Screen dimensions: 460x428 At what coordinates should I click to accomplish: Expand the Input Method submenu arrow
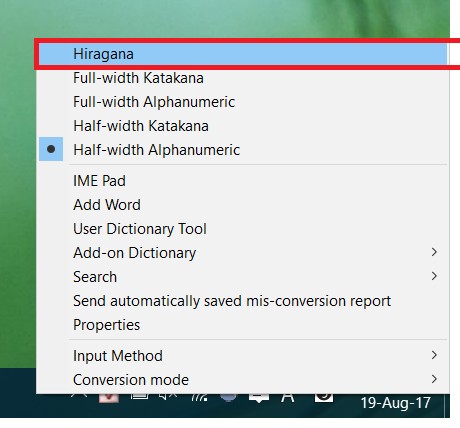click(434, 355)
